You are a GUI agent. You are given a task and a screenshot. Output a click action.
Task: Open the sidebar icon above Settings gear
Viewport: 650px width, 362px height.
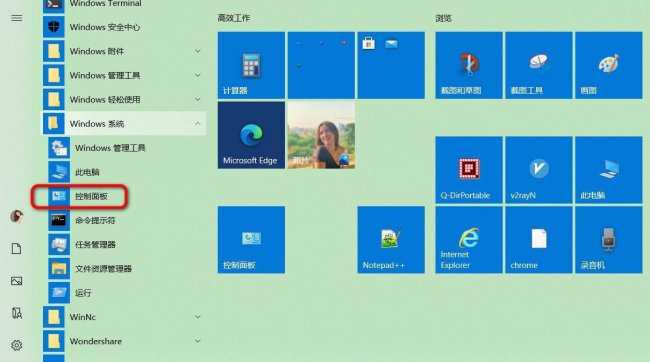(x=17, y=313)
